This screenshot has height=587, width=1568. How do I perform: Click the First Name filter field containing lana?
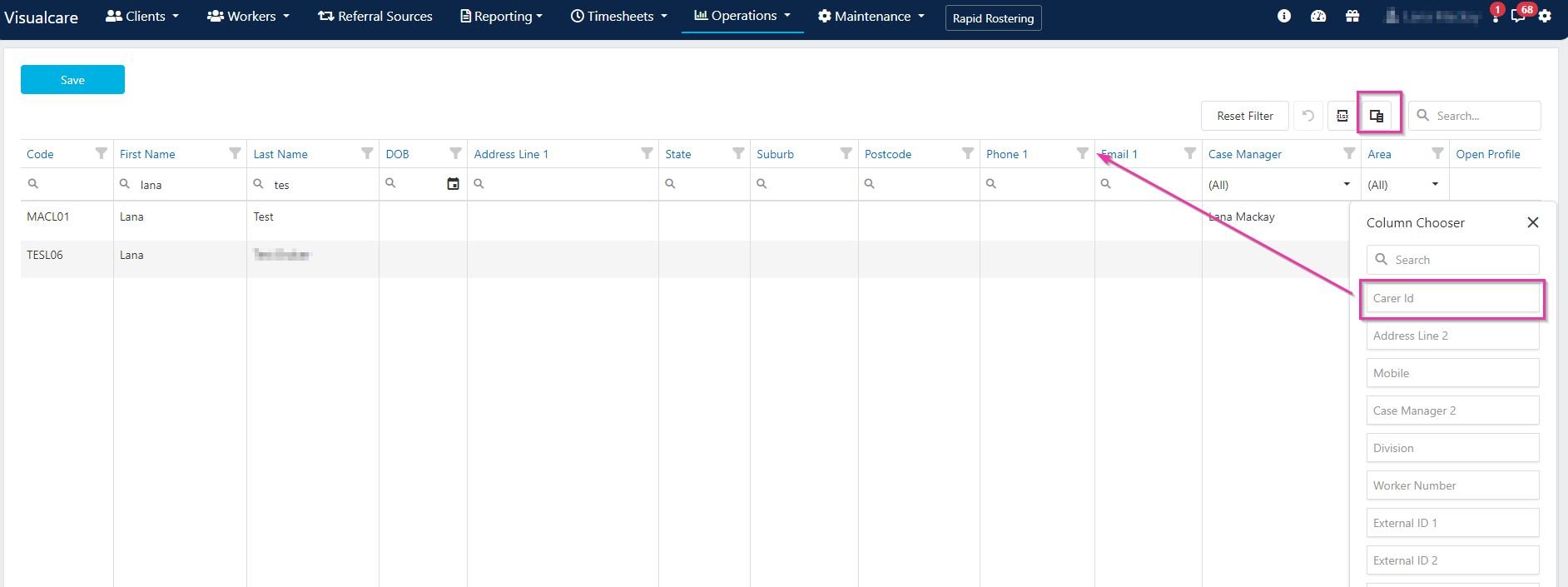(x=180, y=184)
